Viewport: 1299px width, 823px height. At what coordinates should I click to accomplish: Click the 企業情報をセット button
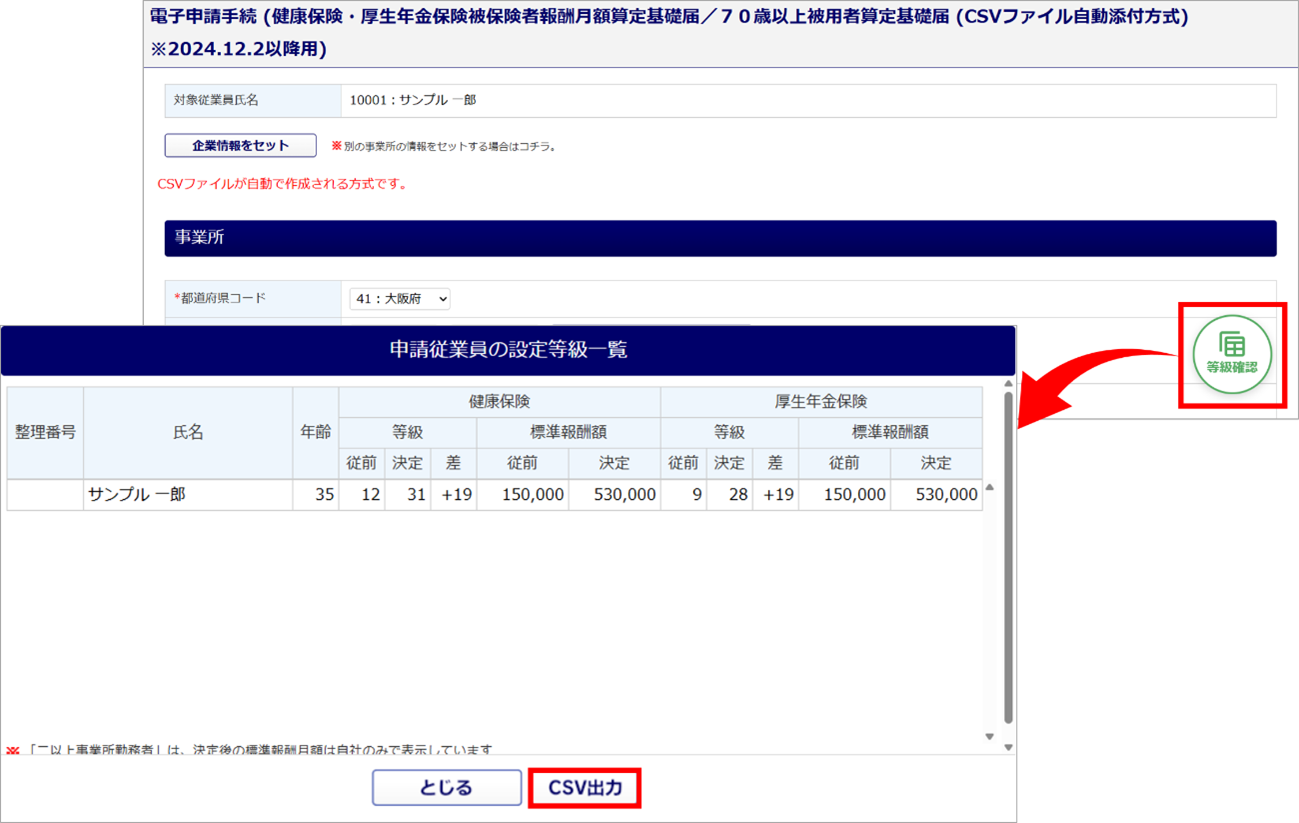(240, 146)
